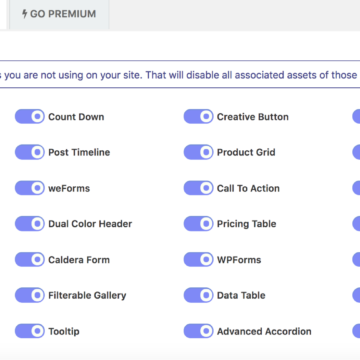The image size is (360, 360).
Task: Disable the Tooltip element toggle
Action: 30,331
